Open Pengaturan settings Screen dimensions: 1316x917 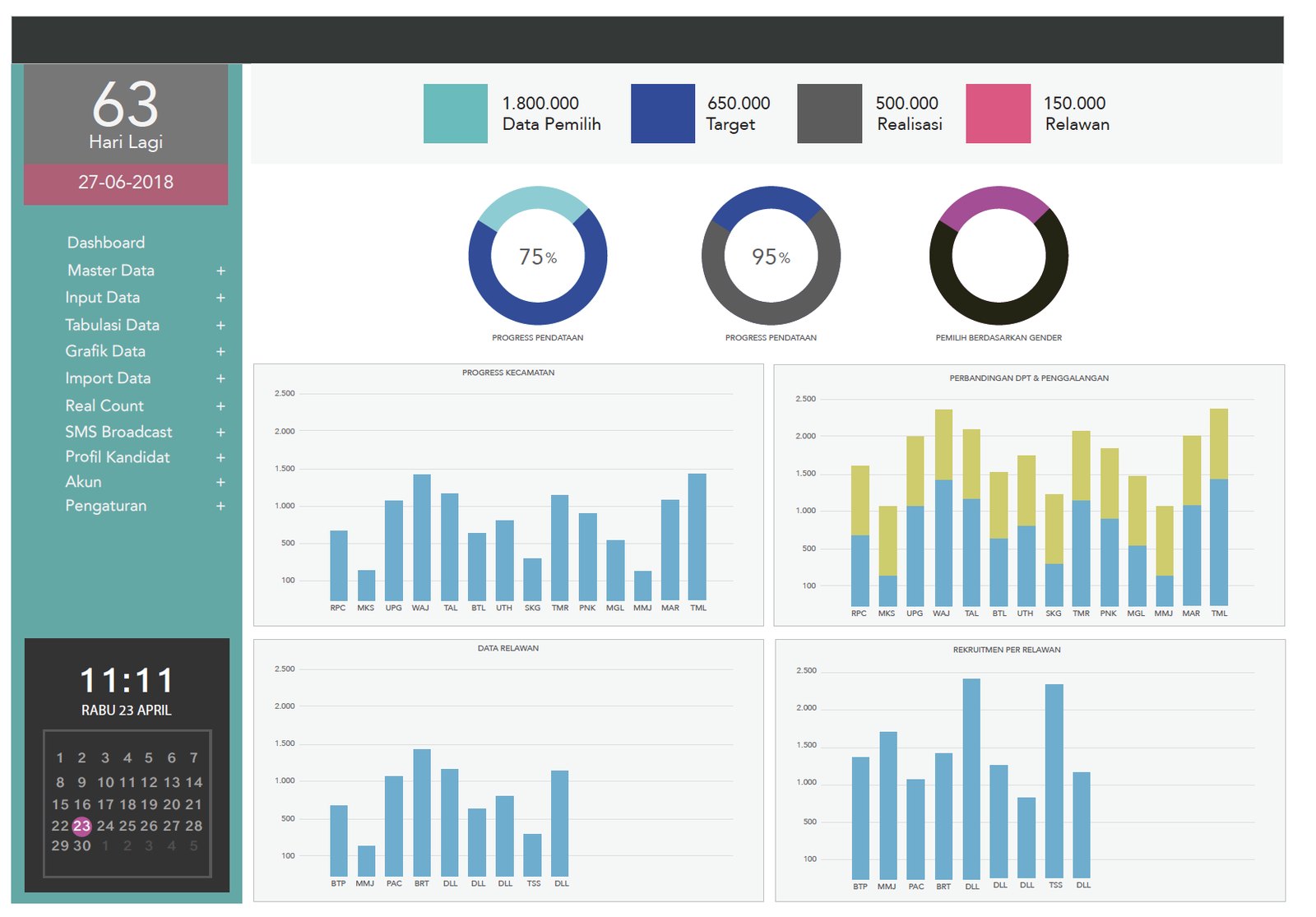pyautogui.click(x=106, y=506)
